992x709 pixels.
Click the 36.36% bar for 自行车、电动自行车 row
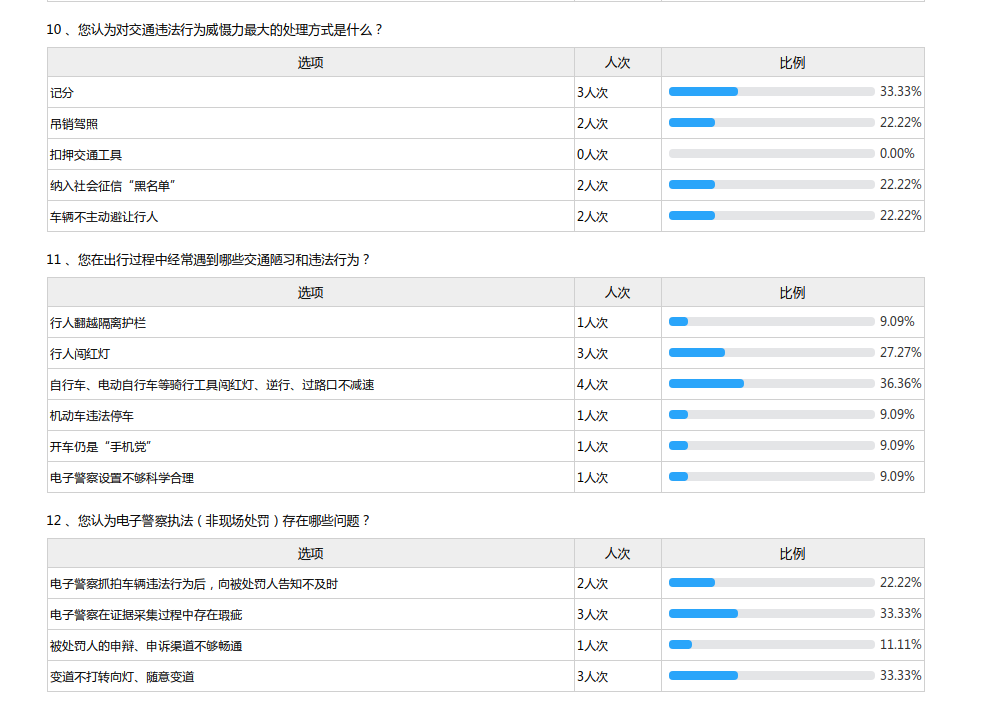pyautogui.click(x=771, y=384)
